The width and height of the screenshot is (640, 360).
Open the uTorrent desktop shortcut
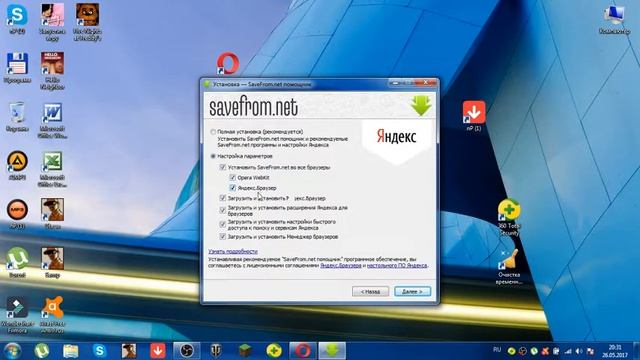click(17, 262)
